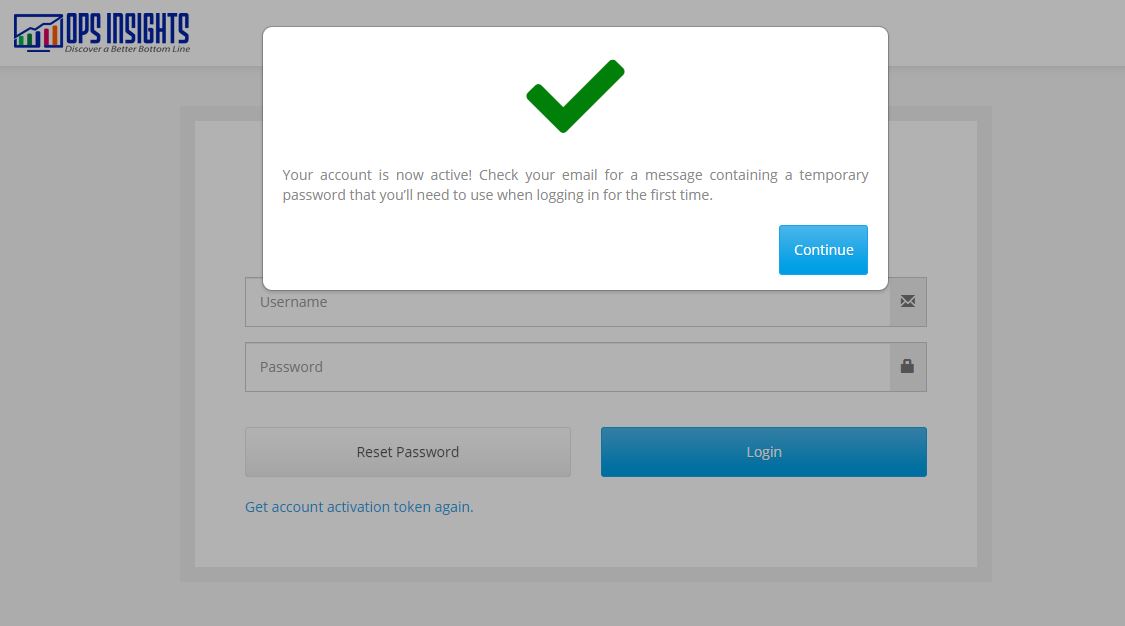Image resolution: width=1125 pixels, height=626 pixels.
Task: Click the padlock icon beside Password
Action: (x=907, y=366)
